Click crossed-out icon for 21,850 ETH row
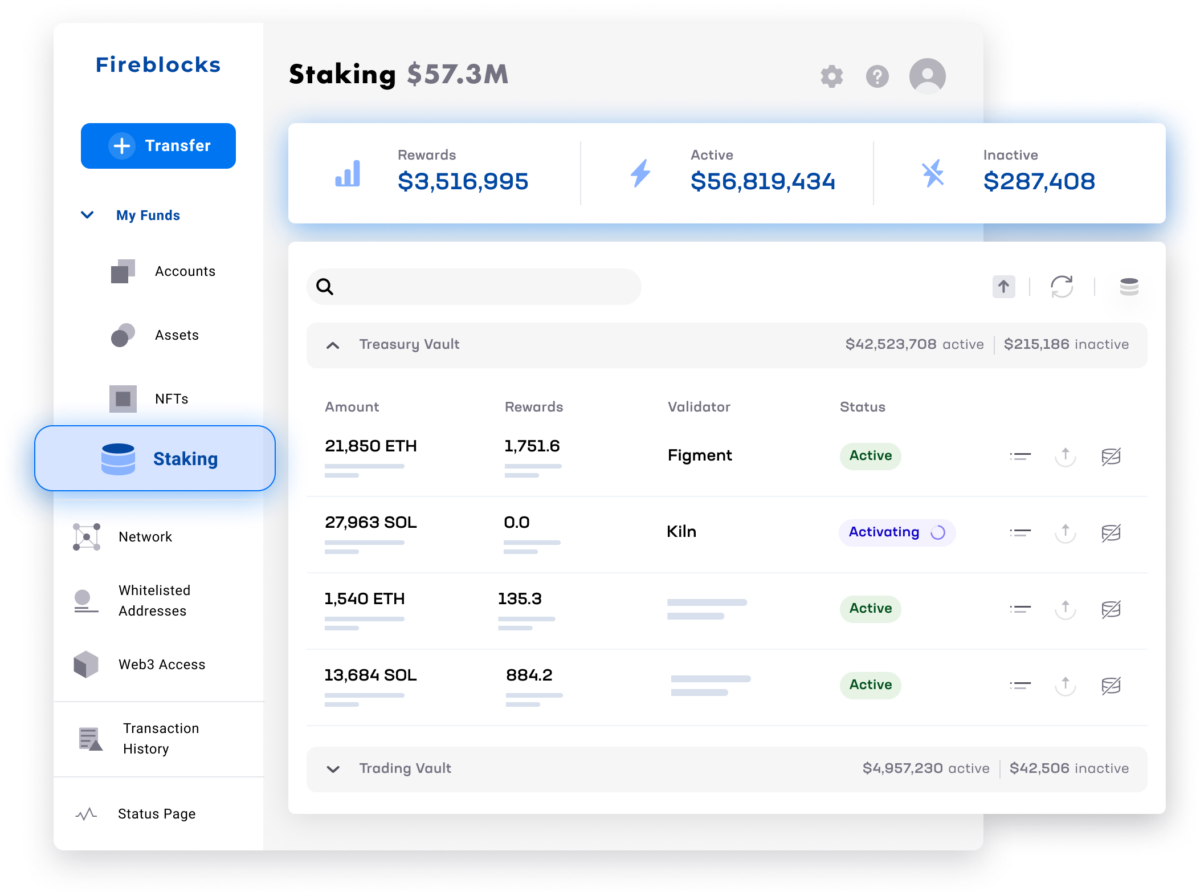The image size is (1200, 896). click(x=1110, y=456)
